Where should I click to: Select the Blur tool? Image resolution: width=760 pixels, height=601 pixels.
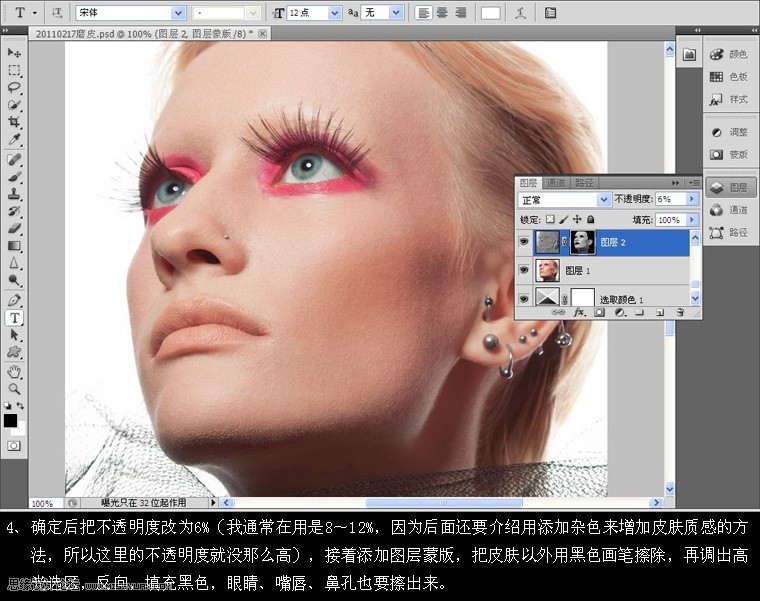[x=14, y=263]
